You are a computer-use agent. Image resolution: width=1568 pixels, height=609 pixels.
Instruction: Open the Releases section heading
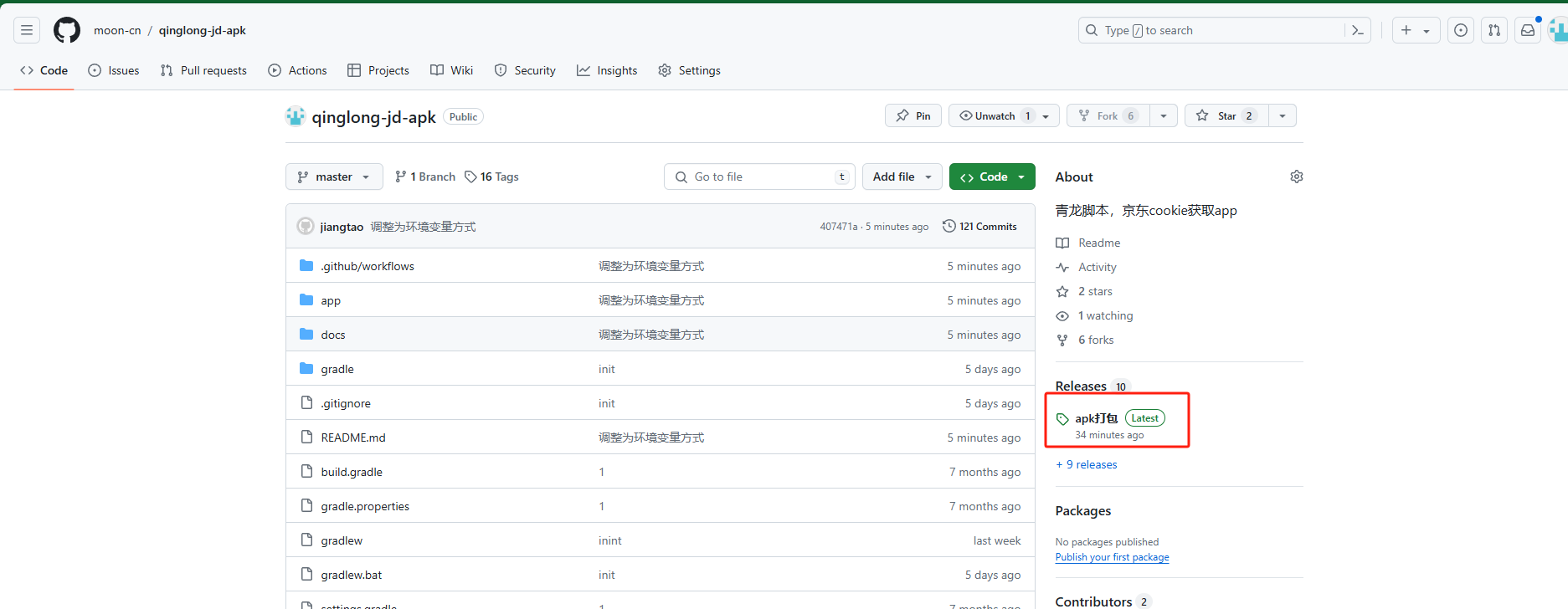tap(1081, 386)
